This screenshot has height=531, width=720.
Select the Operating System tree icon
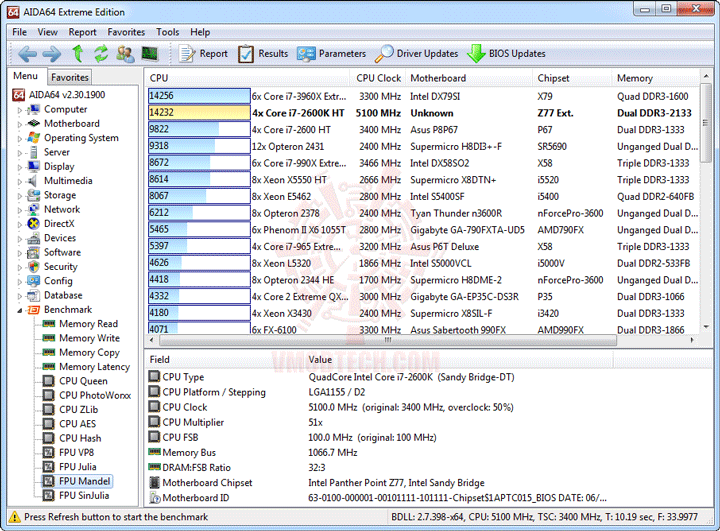[x=33, y=138]
